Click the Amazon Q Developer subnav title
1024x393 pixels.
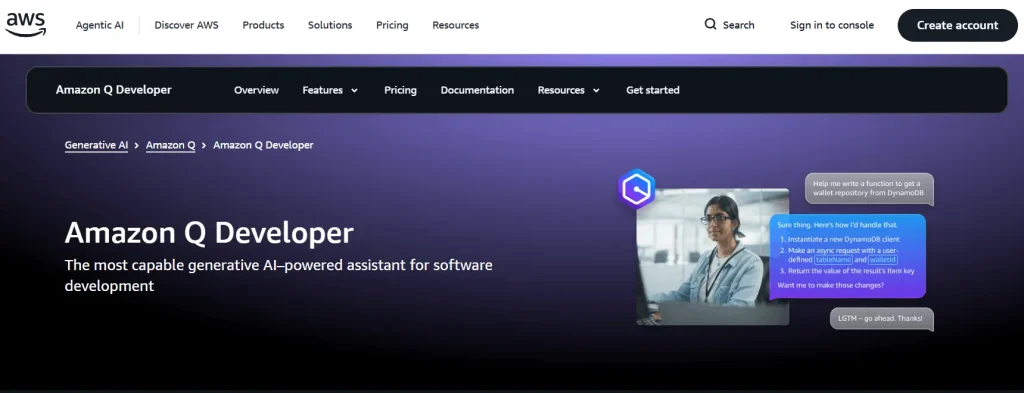(114, 90)
